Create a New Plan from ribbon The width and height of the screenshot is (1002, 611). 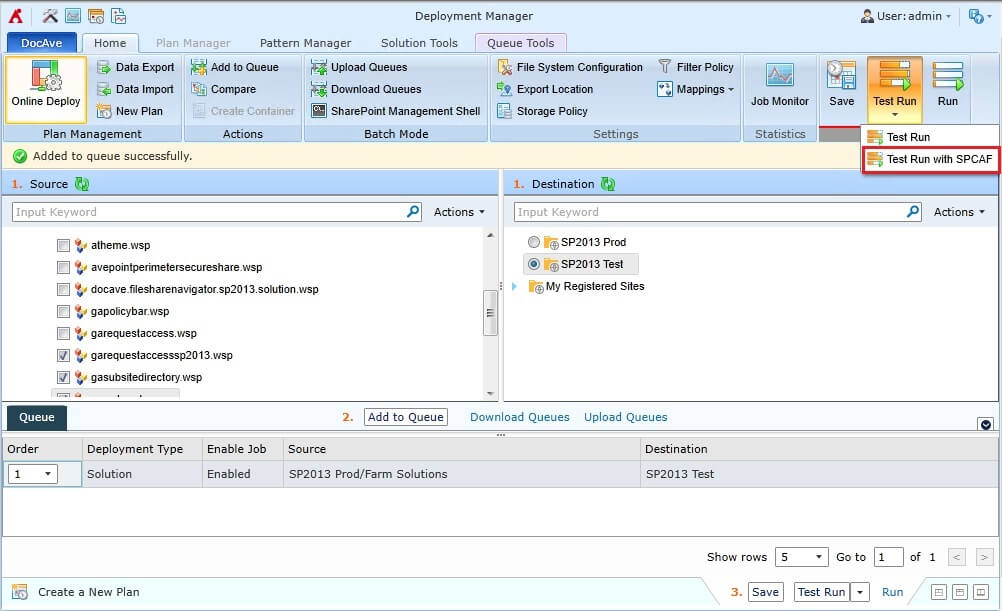point(130,111)
